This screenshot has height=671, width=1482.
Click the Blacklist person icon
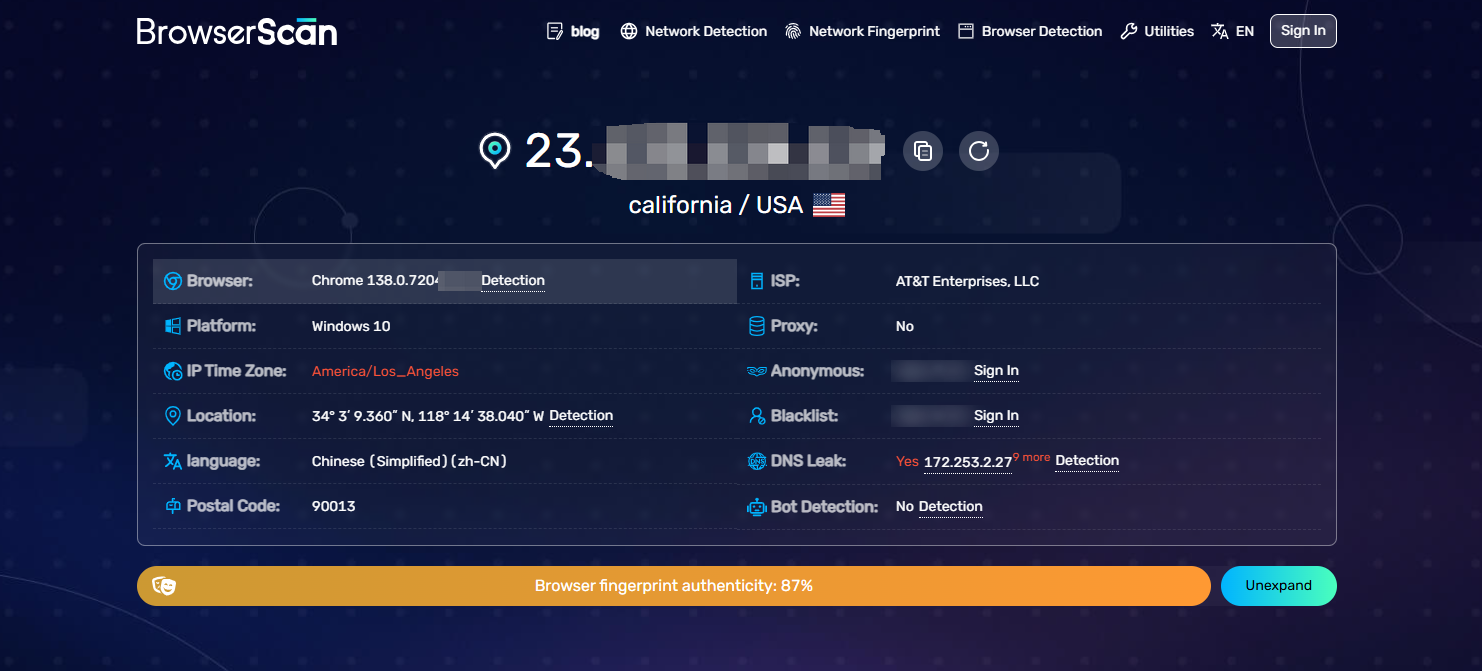click(756, 416)
